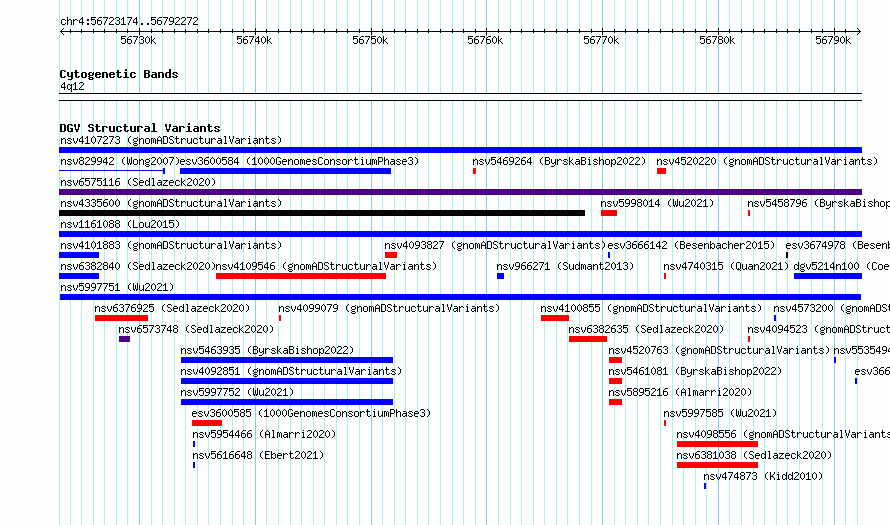890x525 pixels.
Task: Click the Cytogenetic Bands track title
Action: (119, 74)
